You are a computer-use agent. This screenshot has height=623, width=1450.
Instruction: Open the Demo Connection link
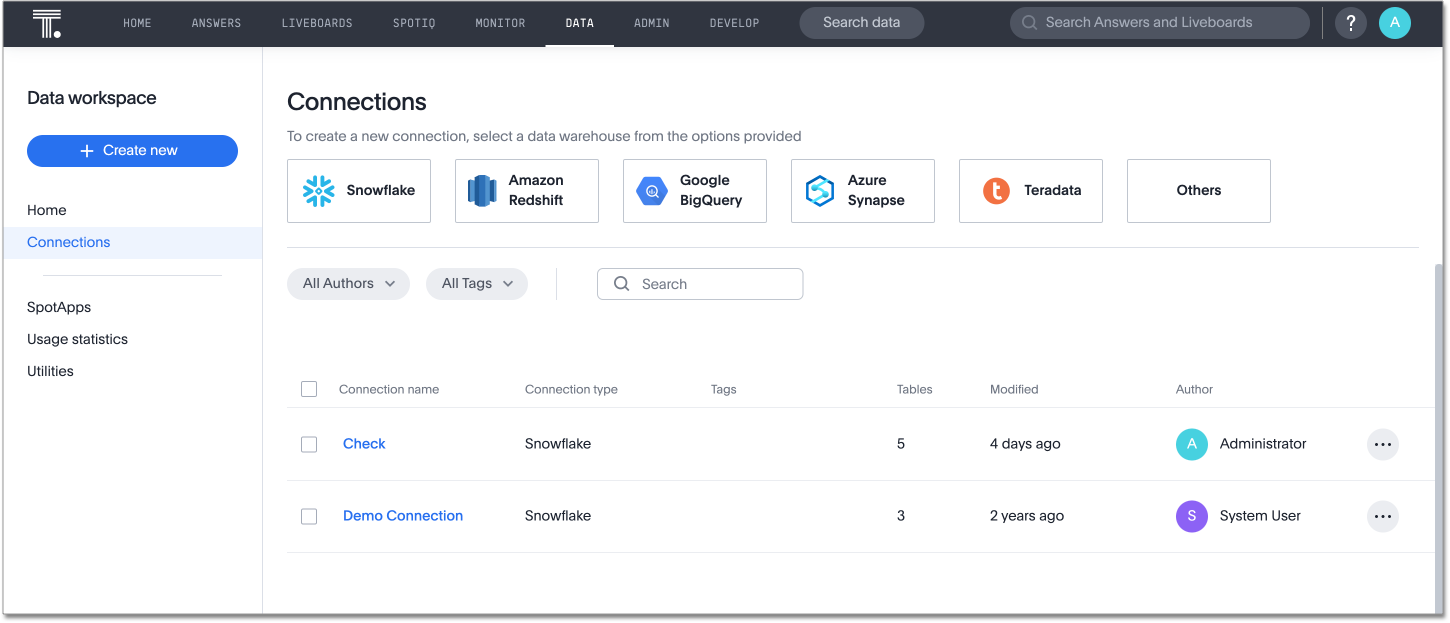click(403, 516)
